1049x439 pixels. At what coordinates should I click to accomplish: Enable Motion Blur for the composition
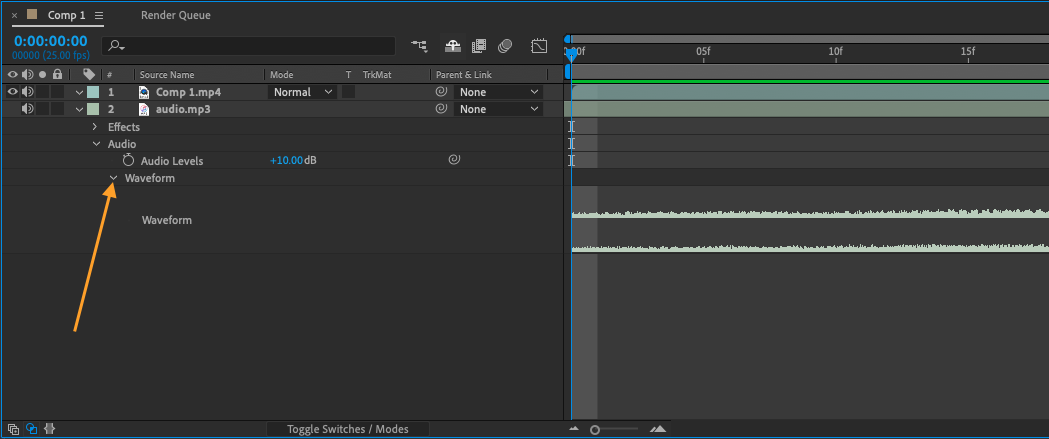[x=505, y=46]
